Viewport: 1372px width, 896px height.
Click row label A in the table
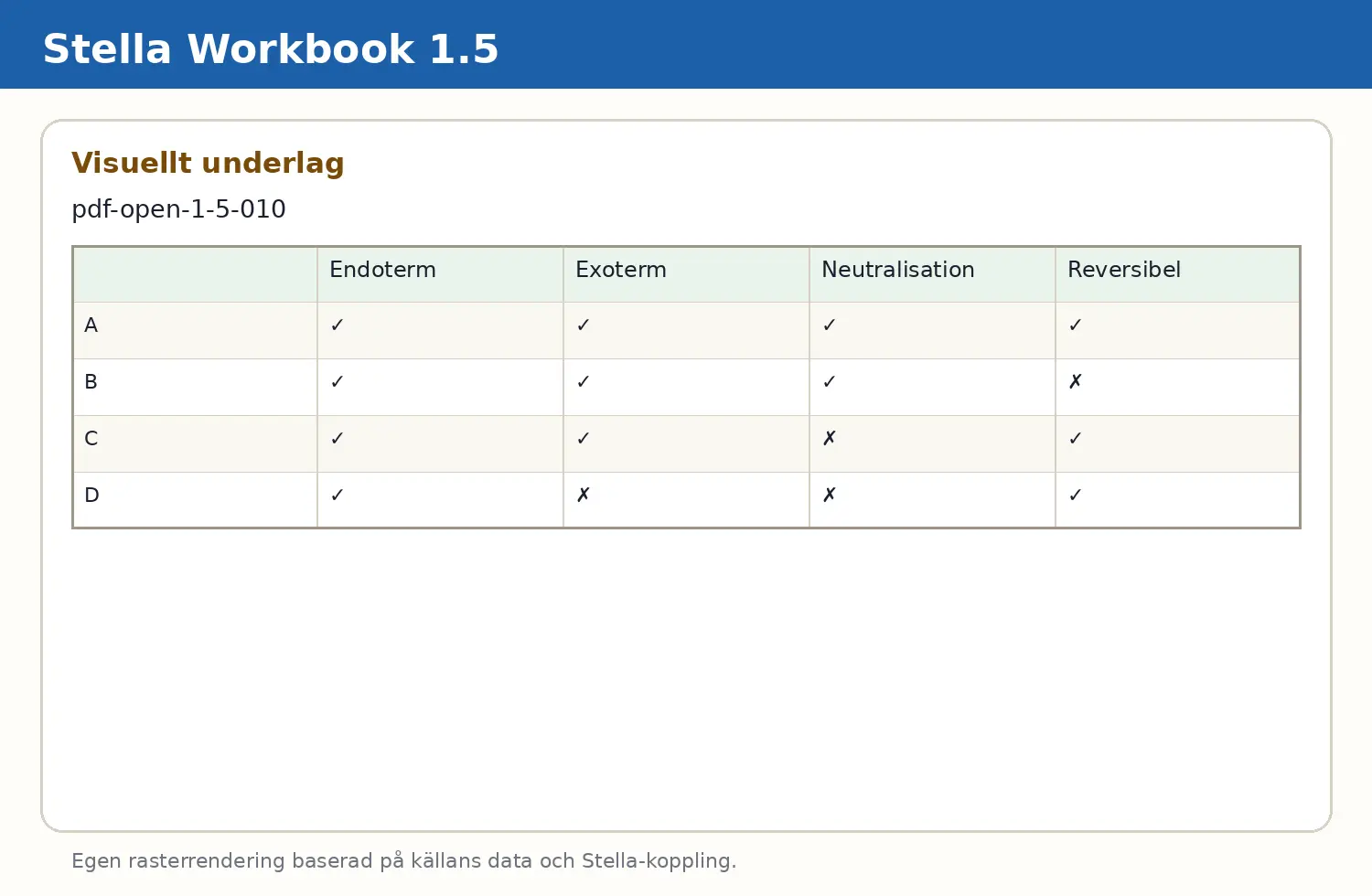tap(91, 325)
